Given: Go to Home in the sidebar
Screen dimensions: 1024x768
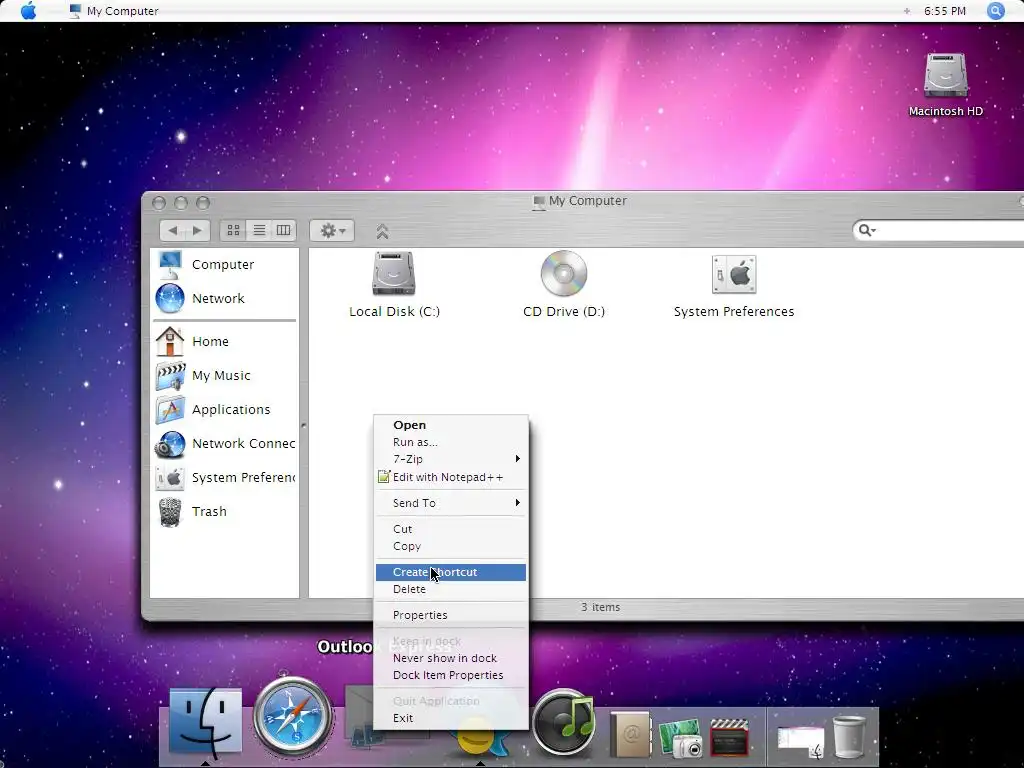Looking at the screenshot, I should point(210,342).
